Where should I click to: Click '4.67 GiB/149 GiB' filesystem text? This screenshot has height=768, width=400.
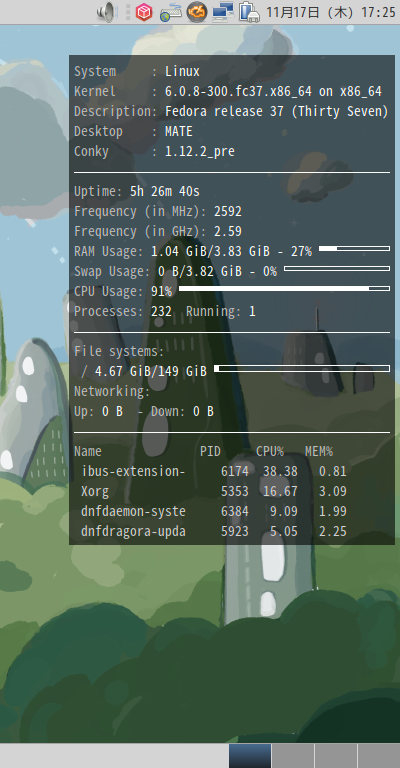[151, 372]
